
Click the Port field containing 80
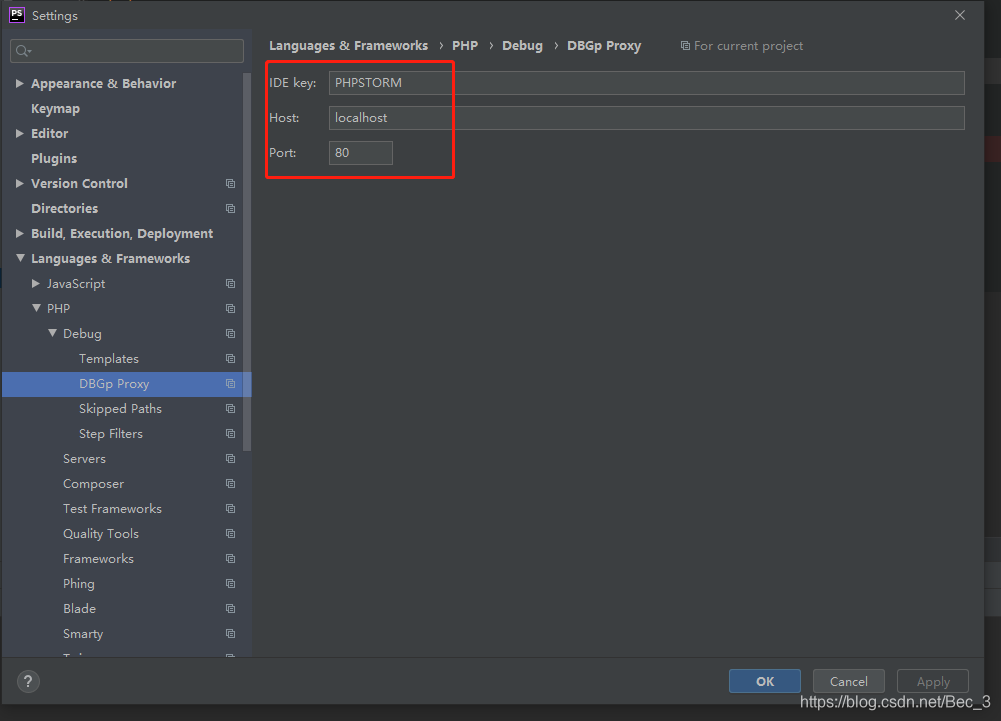tap(361, 153)
